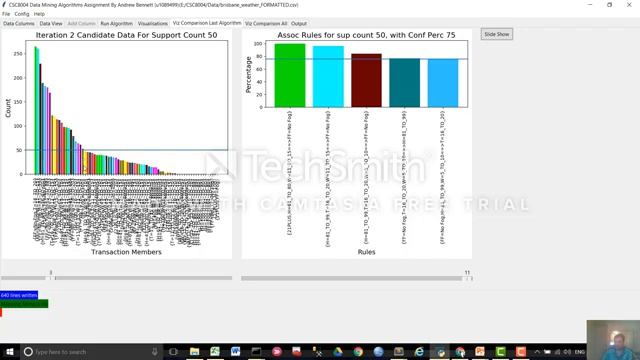Click the 'Transaction Members' axis label
Viewport: 640px width, 360px height.
point(127,252)
